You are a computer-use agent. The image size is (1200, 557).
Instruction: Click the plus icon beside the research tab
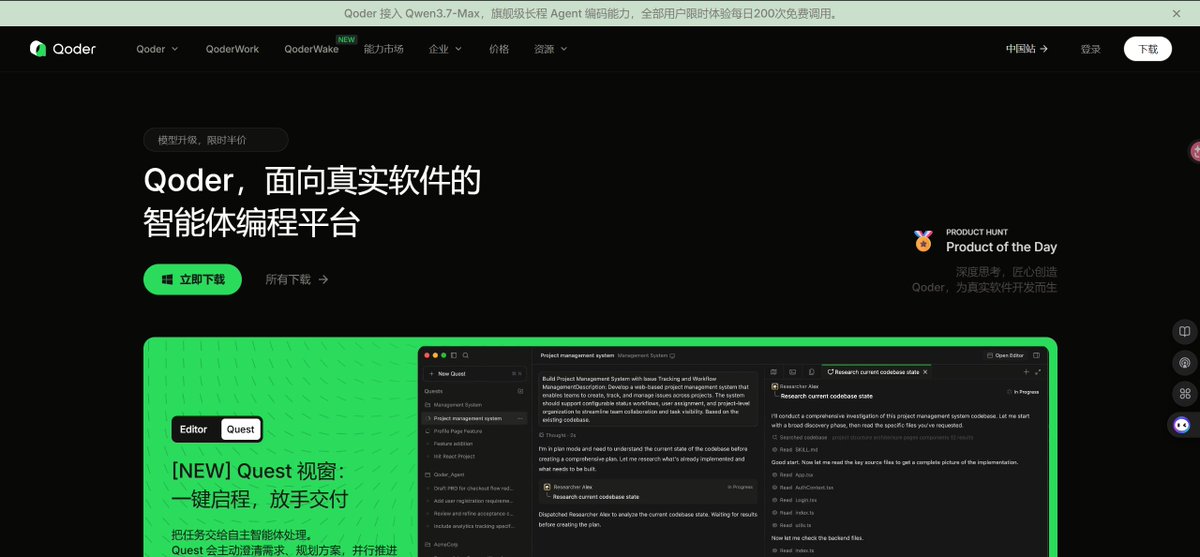pos(1025,371)
